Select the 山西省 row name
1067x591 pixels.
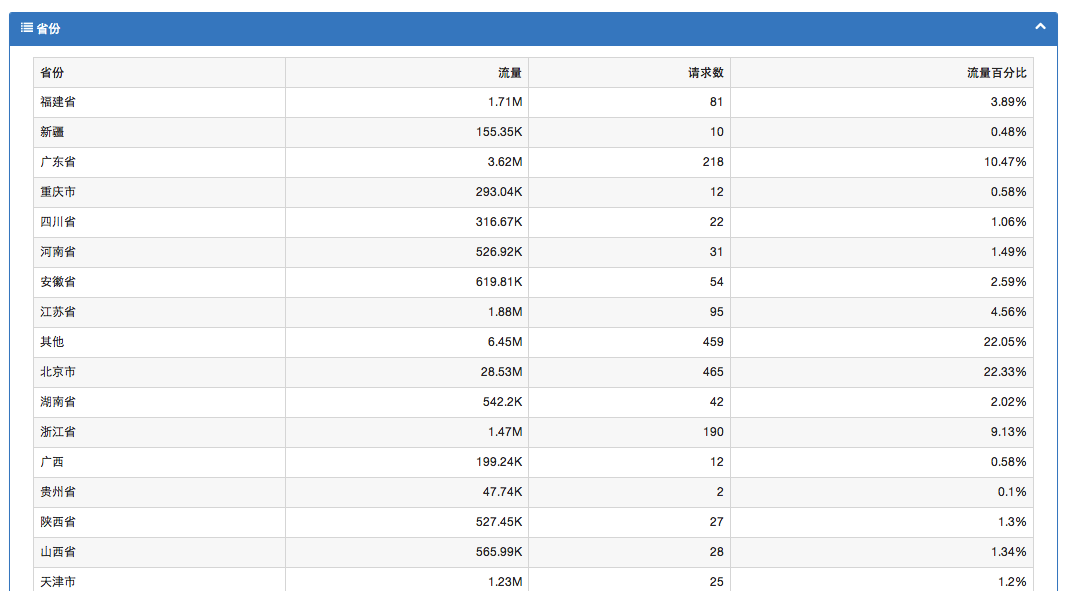[x=58, y=552]
